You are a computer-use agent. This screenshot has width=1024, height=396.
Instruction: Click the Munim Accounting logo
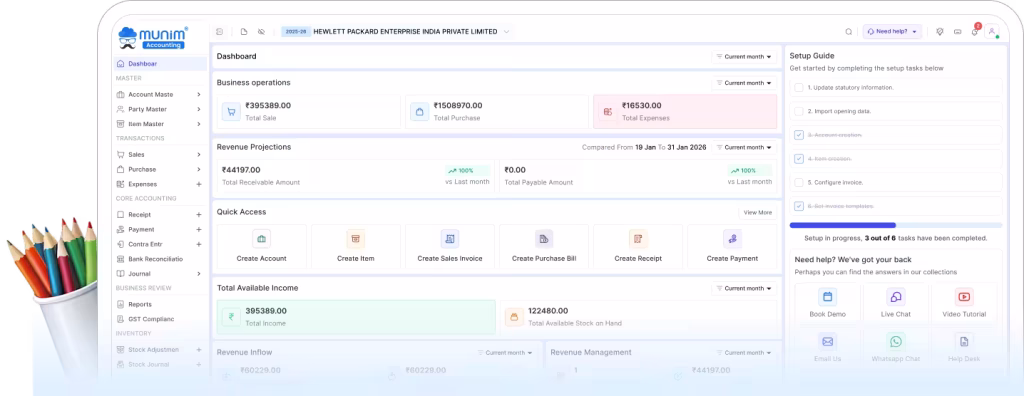153,38
